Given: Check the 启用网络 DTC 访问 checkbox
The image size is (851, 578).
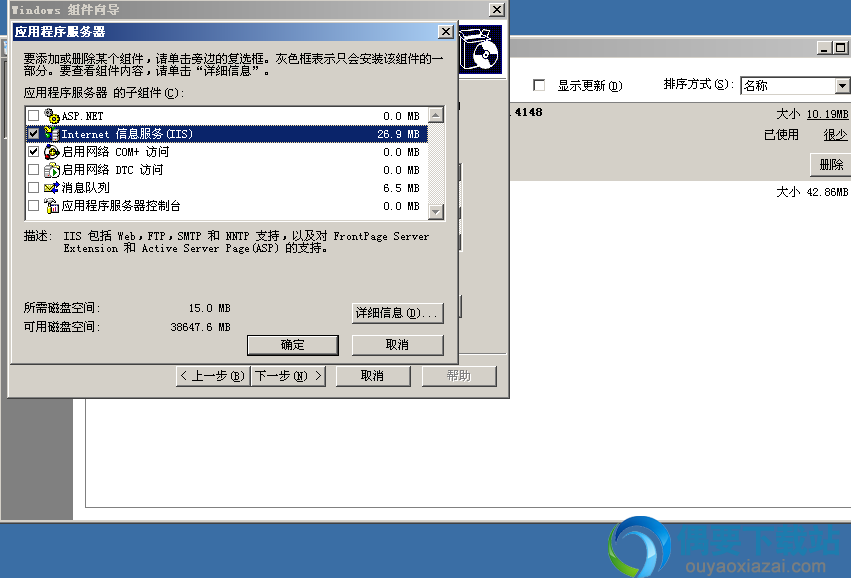Looking at the screenshot, I should click(x=34, y=170).
